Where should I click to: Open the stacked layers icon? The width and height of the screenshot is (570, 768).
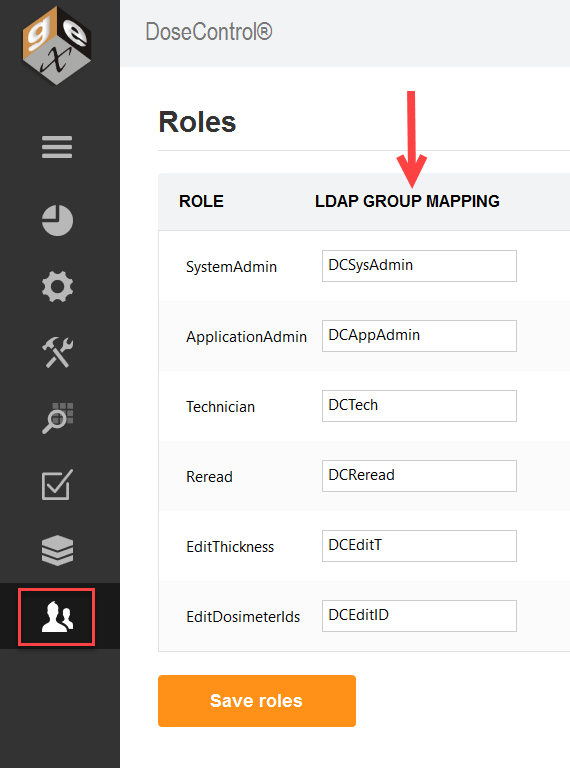pos(57,550)
